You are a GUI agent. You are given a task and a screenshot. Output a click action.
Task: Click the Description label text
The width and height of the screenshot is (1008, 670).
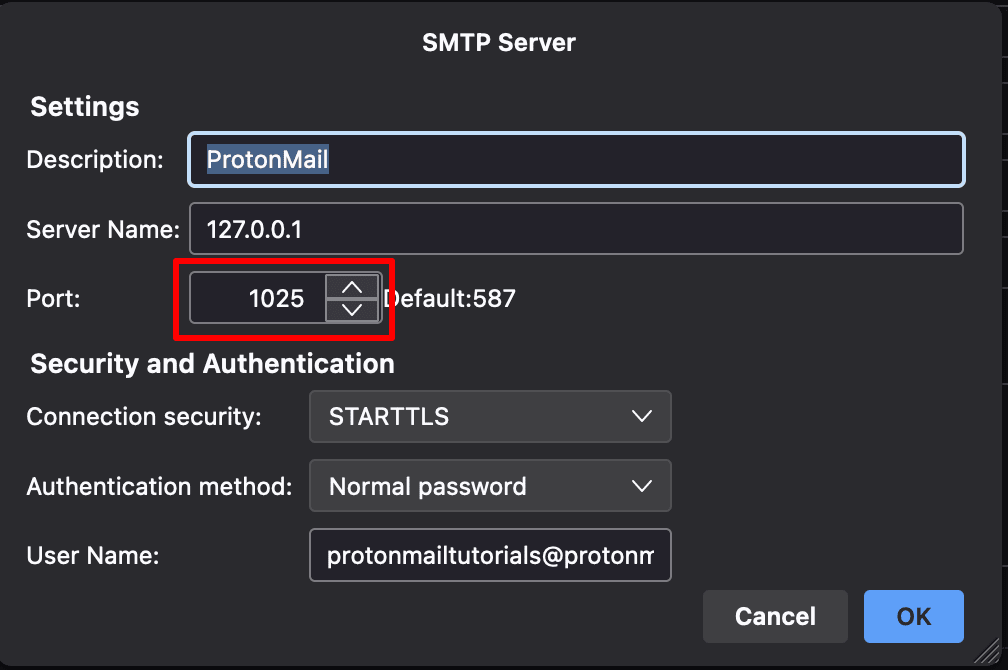(x=95, y=159)
